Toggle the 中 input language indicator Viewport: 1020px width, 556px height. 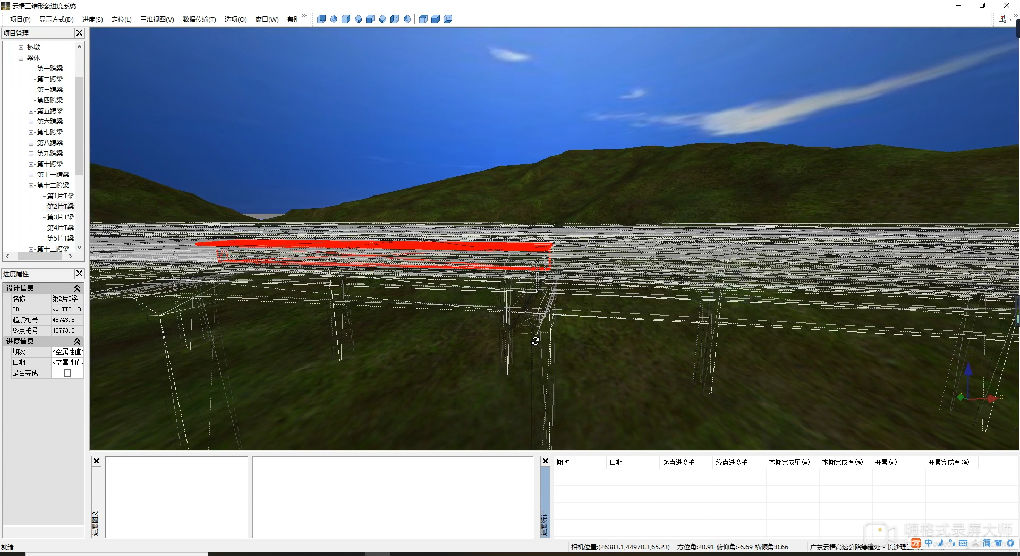tap(928, 543)
